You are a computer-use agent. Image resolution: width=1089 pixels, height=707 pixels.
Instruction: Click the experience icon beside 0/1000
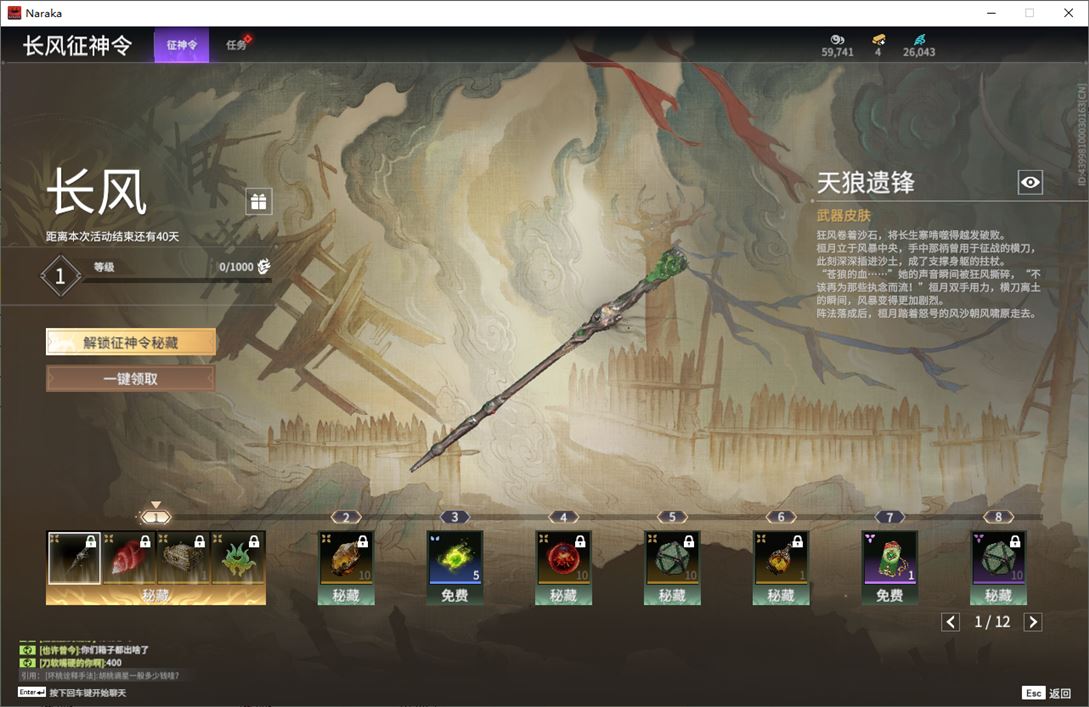(x=264, y=266)
